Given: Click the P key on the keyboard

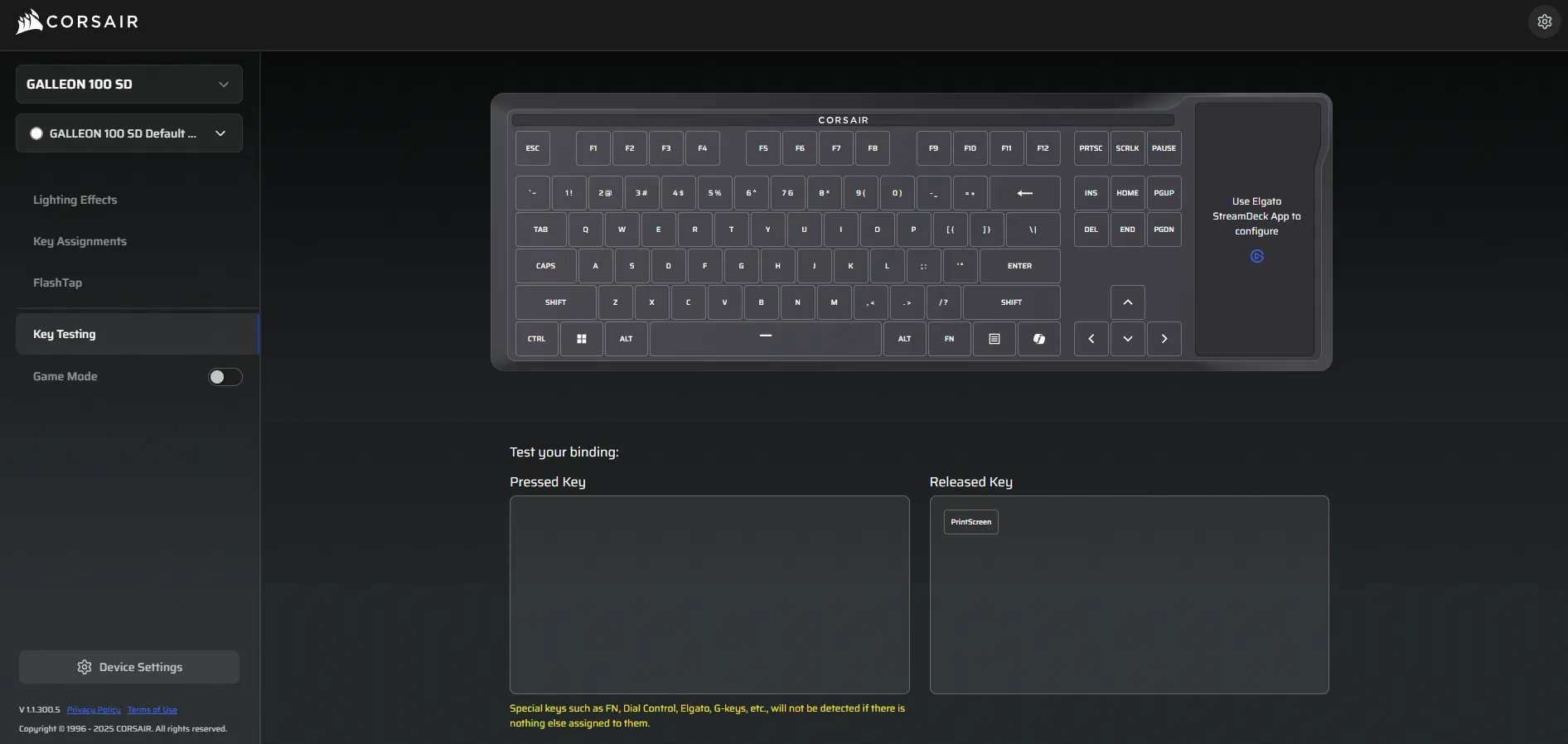Looking at the screenshot, I should 914,229.
